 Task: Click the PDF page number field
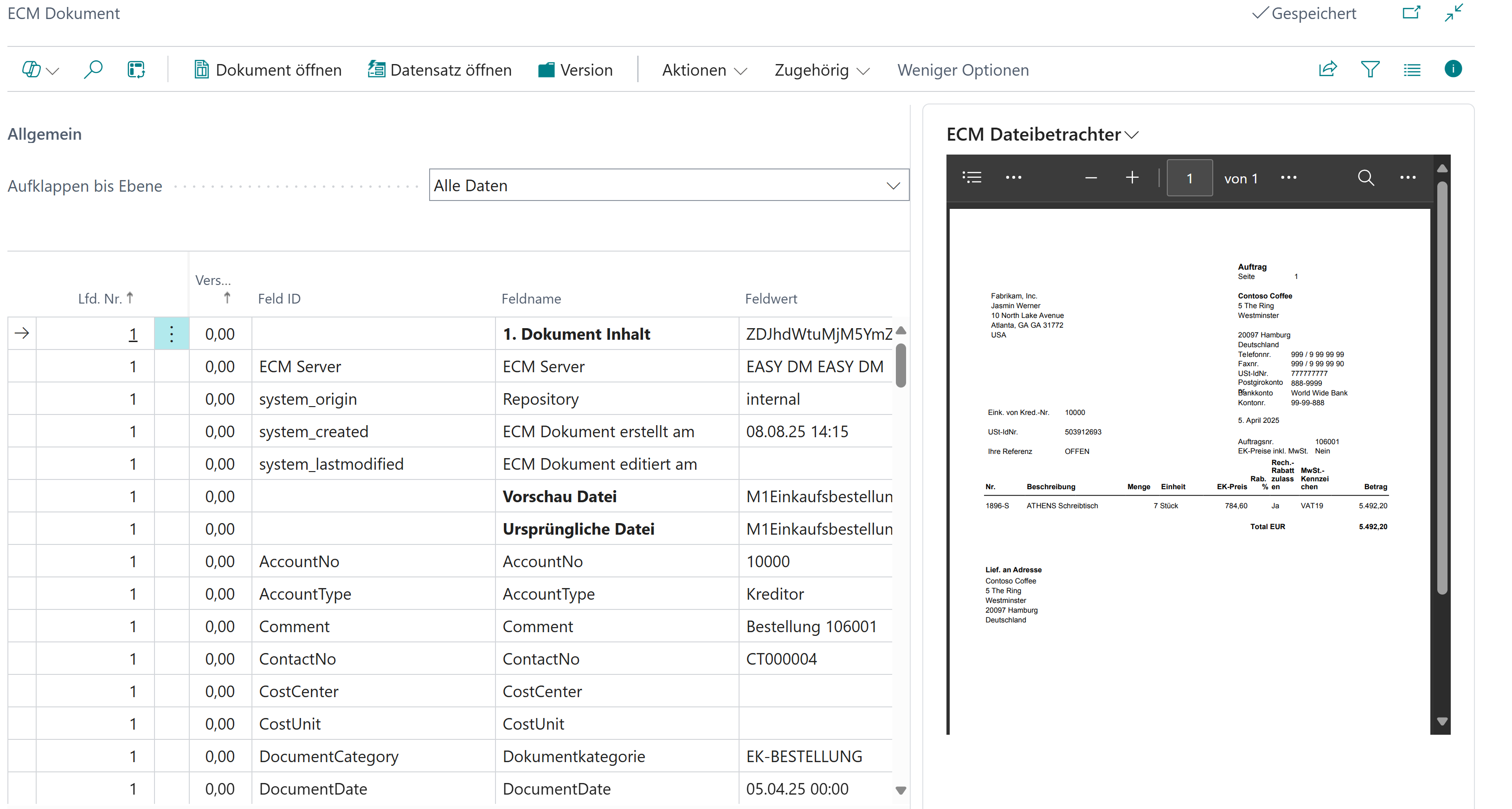(x=1189, y=178)
